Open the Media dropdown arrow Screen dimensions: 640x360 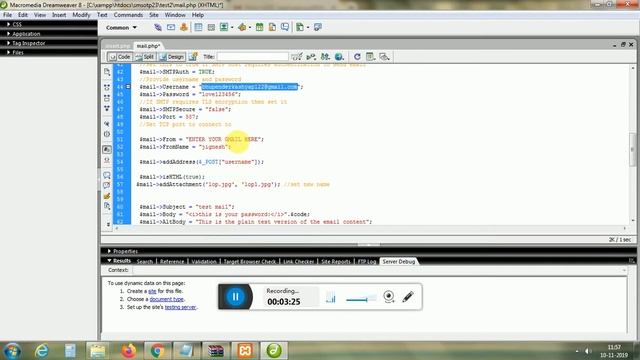249,28
